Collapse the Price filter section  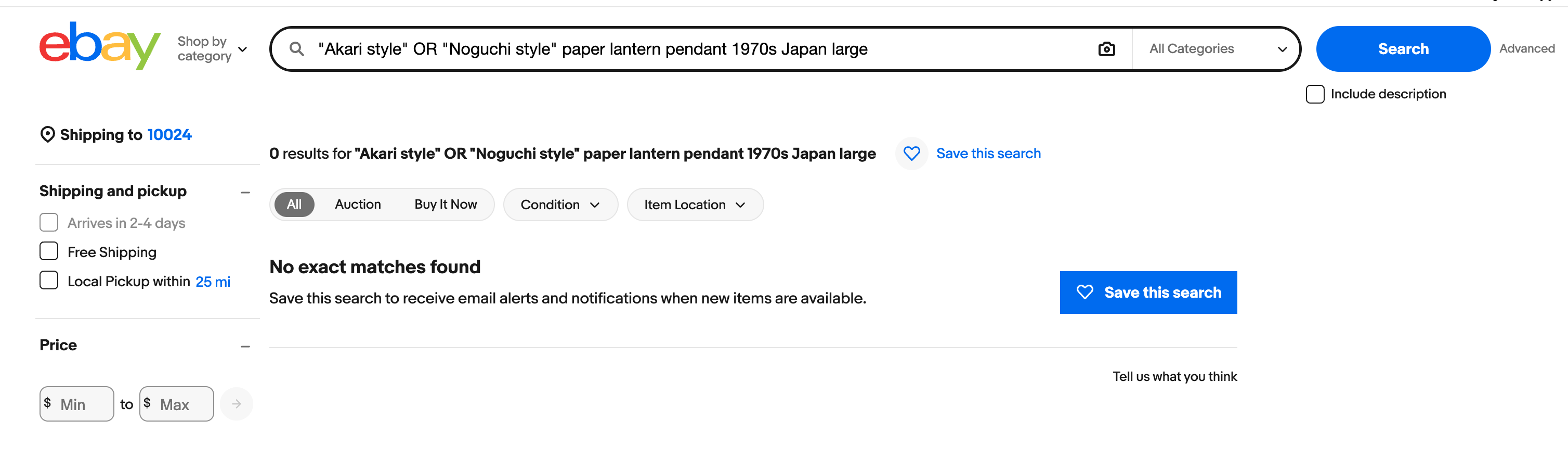tap(245, 346)
